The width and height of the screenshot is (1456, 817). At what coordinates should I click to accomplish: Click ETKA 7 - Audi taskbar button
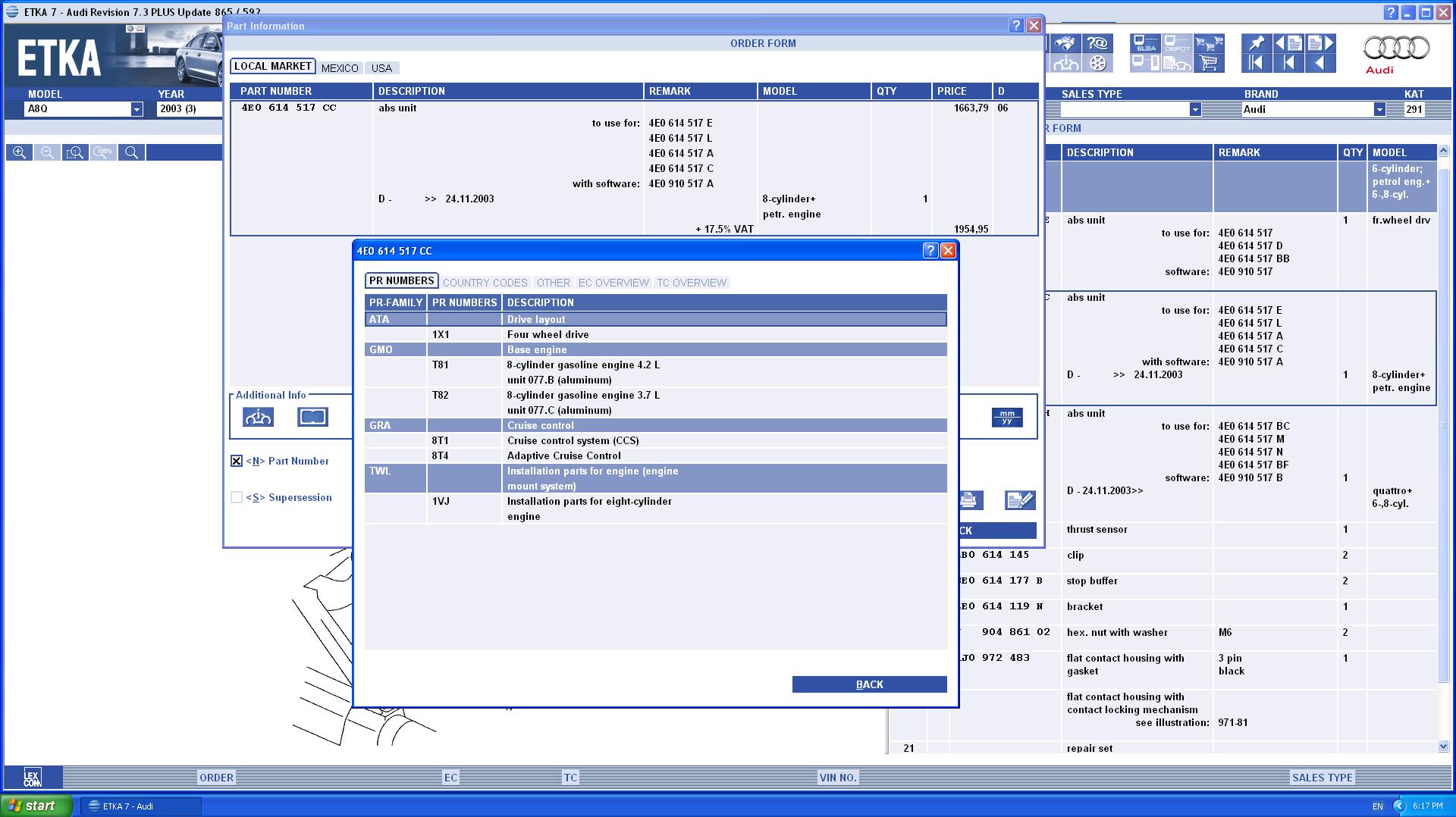click(x=141, y=806)
